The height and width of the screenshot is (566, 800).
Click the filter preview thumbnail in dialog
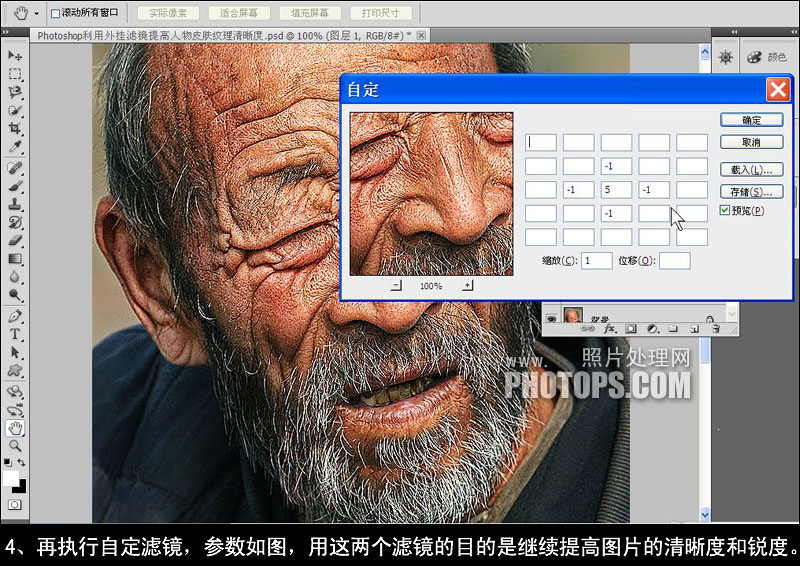coord(432,194)
